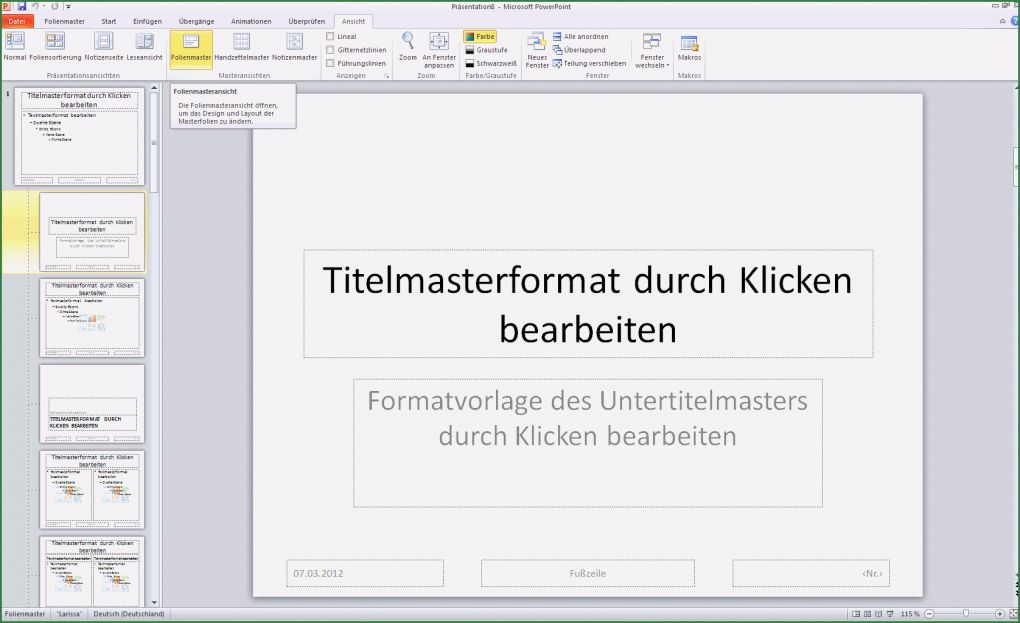Select the Graustufe color mode
This screenshot has height=623, width=1020.
coord(485,50)
